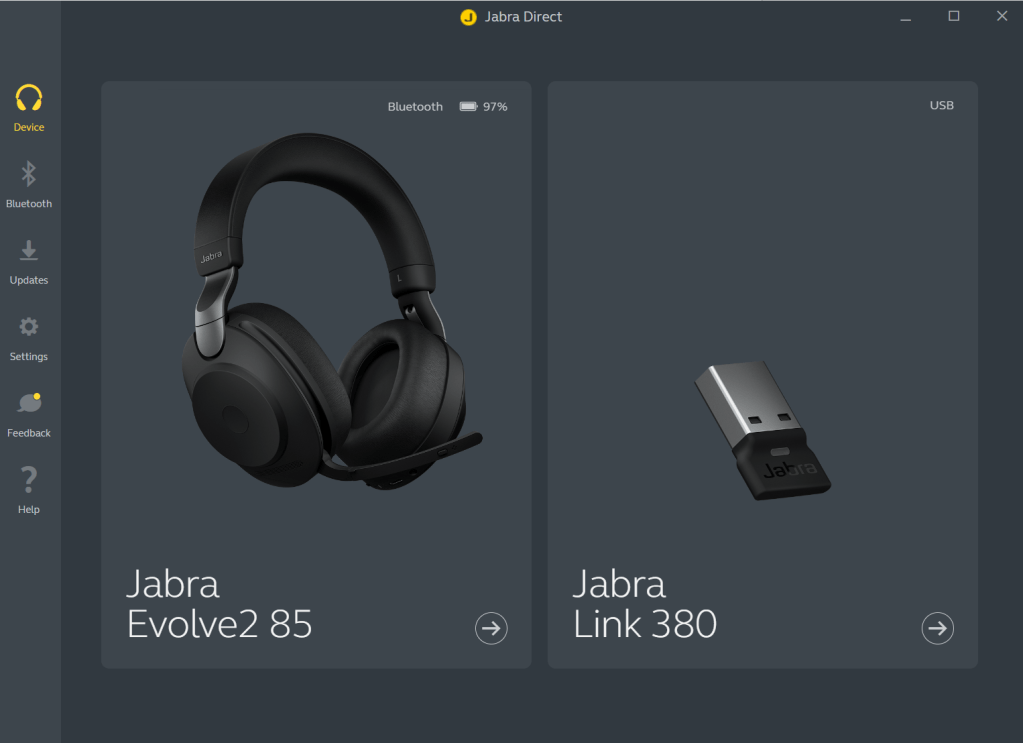Open the Bluetooth sidebar icon

pyautogui.click(x=28, y=174)
